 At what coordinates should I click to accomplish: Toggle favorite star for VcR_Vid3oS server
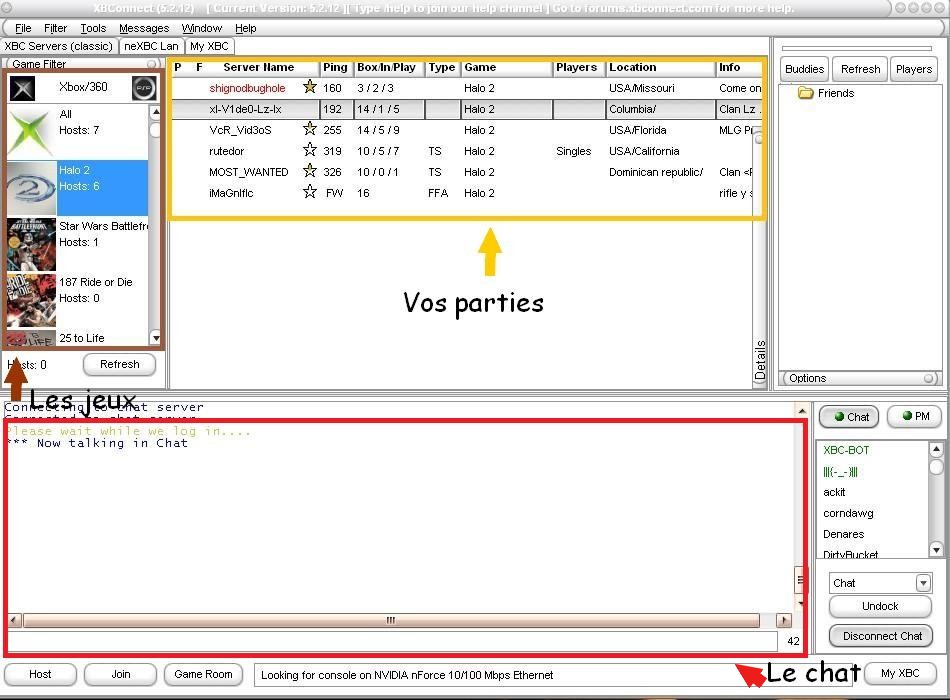[x=310, y=128]
